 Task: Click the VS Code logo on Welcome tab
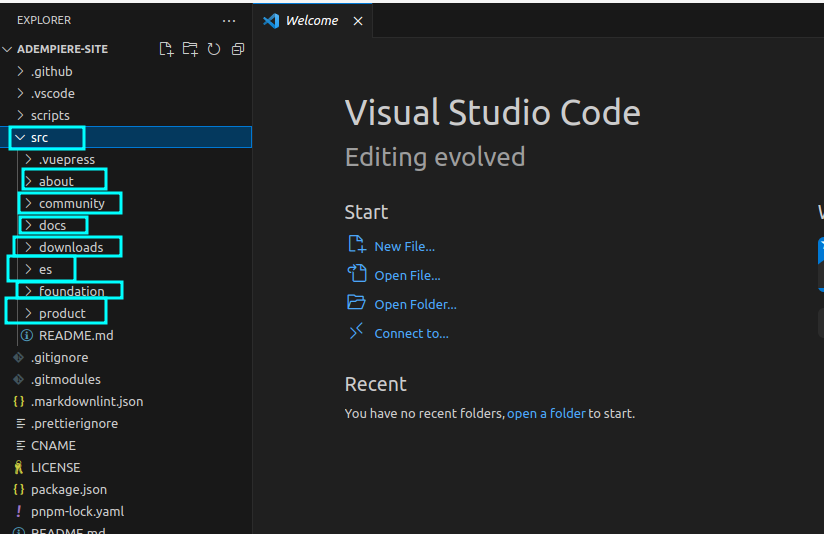tap(271, 20)
